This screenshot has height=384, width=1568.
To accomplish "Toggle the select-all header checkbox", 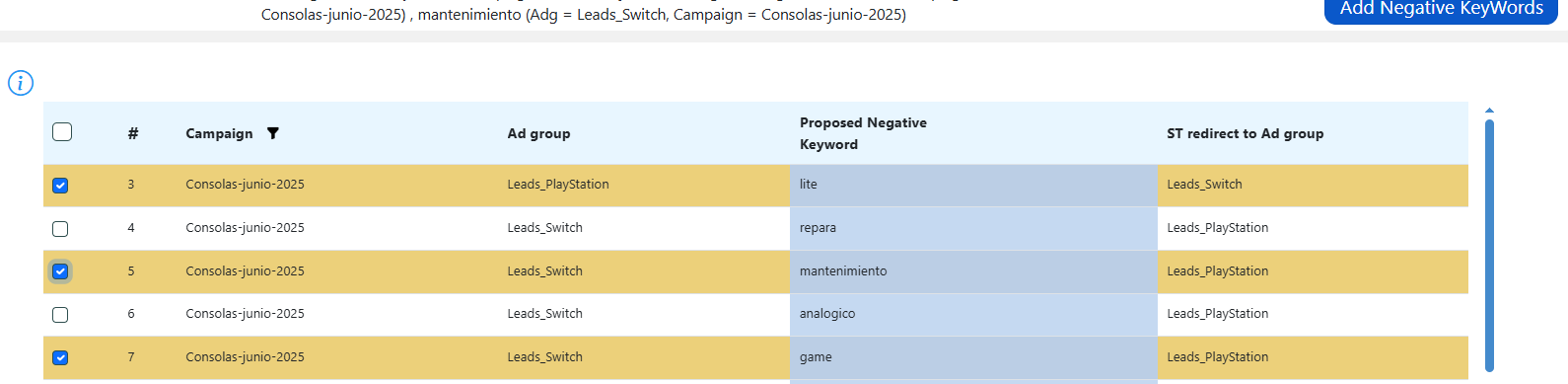I will 62,132.
